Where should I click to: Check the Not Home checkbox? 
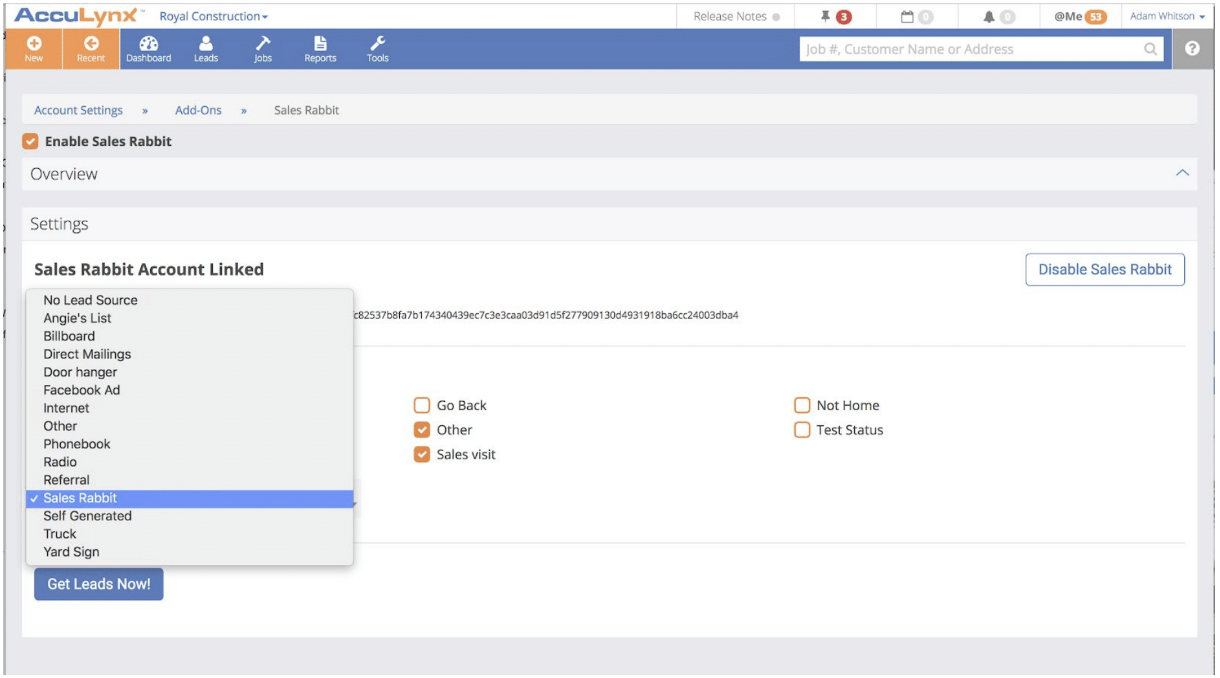pos(802,406)
